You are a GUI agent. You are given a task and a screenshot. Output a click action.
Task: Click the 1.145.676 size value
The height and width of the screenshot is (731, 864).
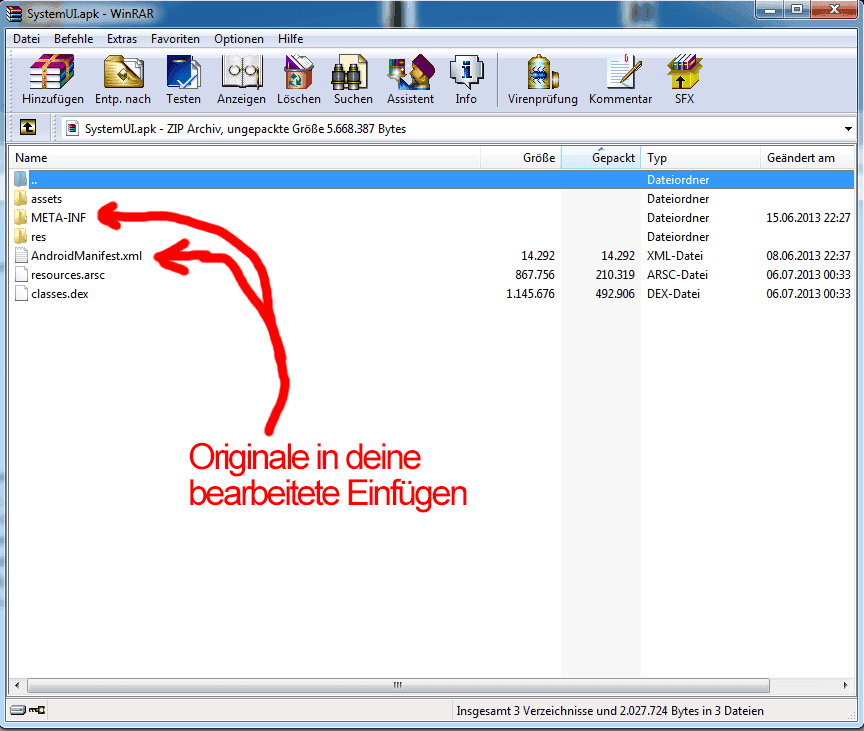pos(530,294)
